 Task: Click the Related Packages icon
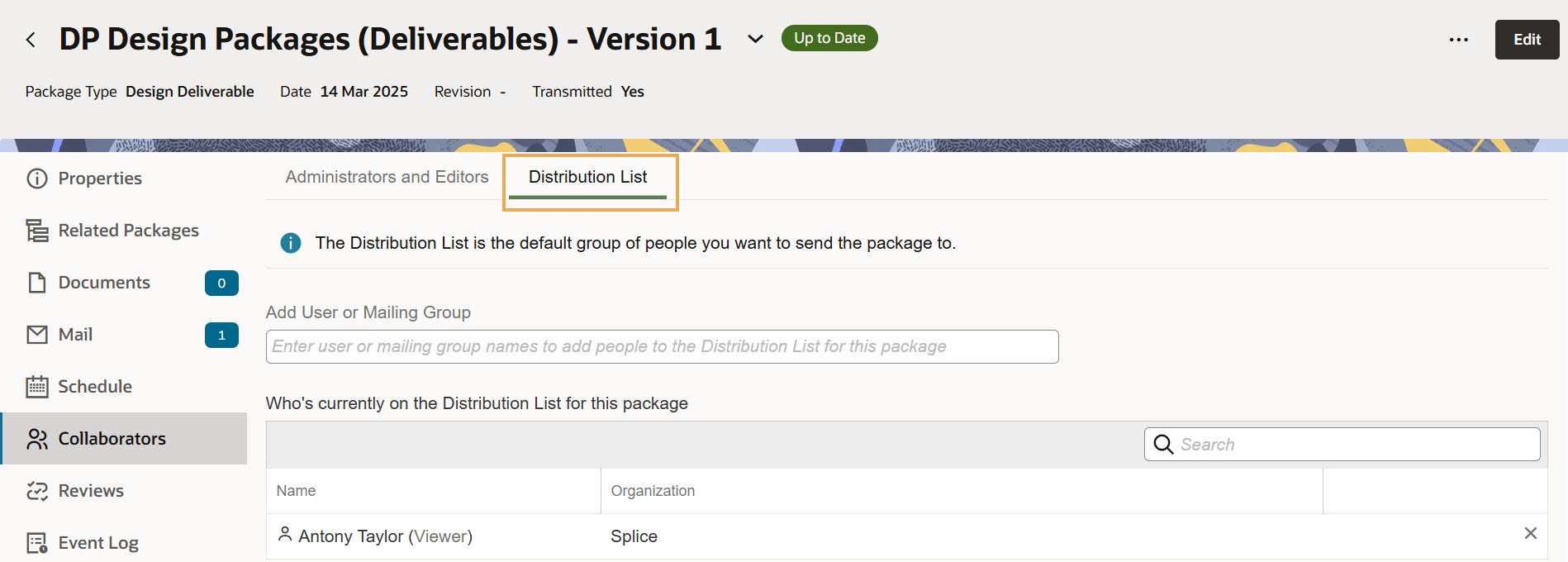[x=37, y=231]
